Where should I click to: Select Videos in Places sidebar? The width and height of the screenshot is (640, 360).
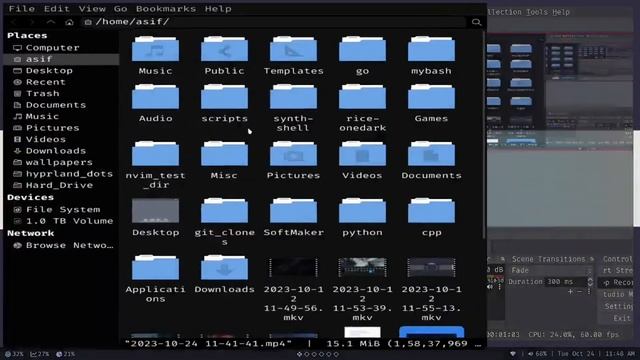coord(61,139)
